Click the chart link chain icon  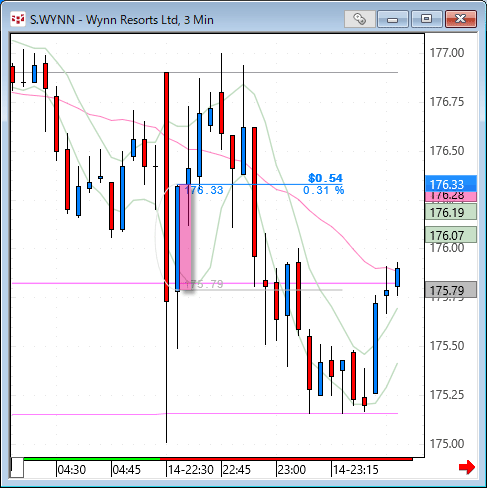360,19
